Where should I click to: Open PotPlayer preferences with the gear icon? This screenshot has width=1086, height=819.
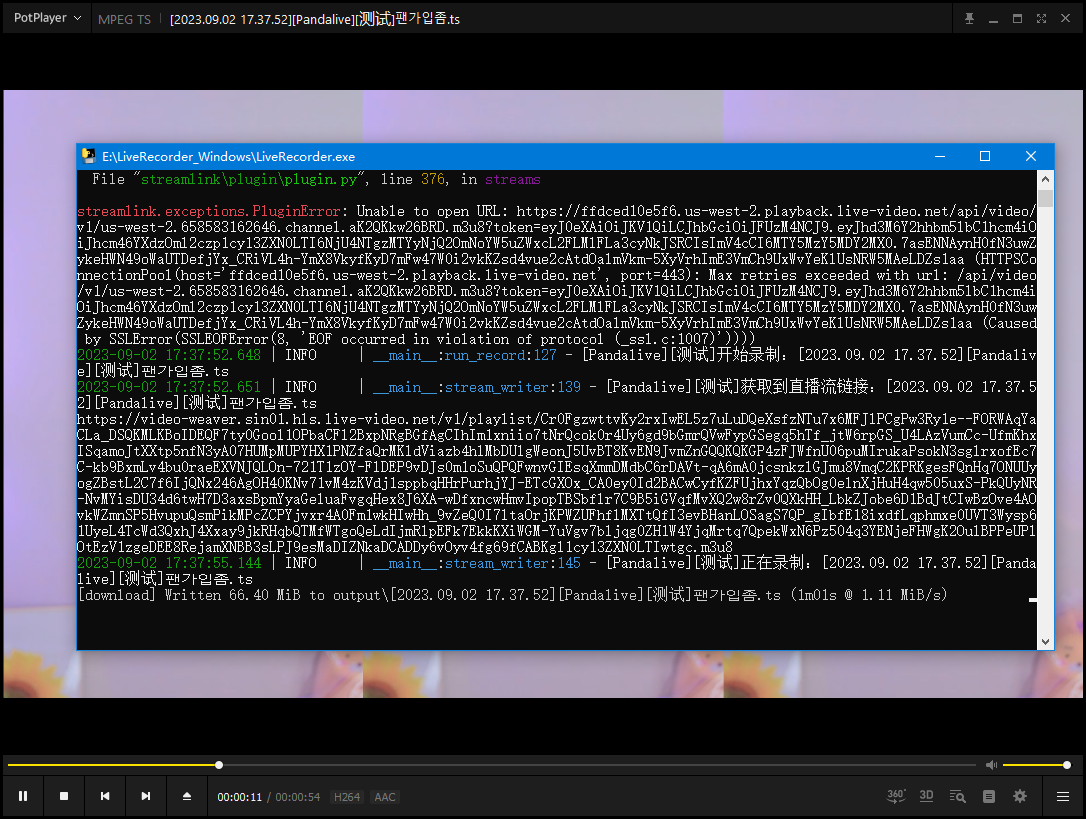(1019, 795)
